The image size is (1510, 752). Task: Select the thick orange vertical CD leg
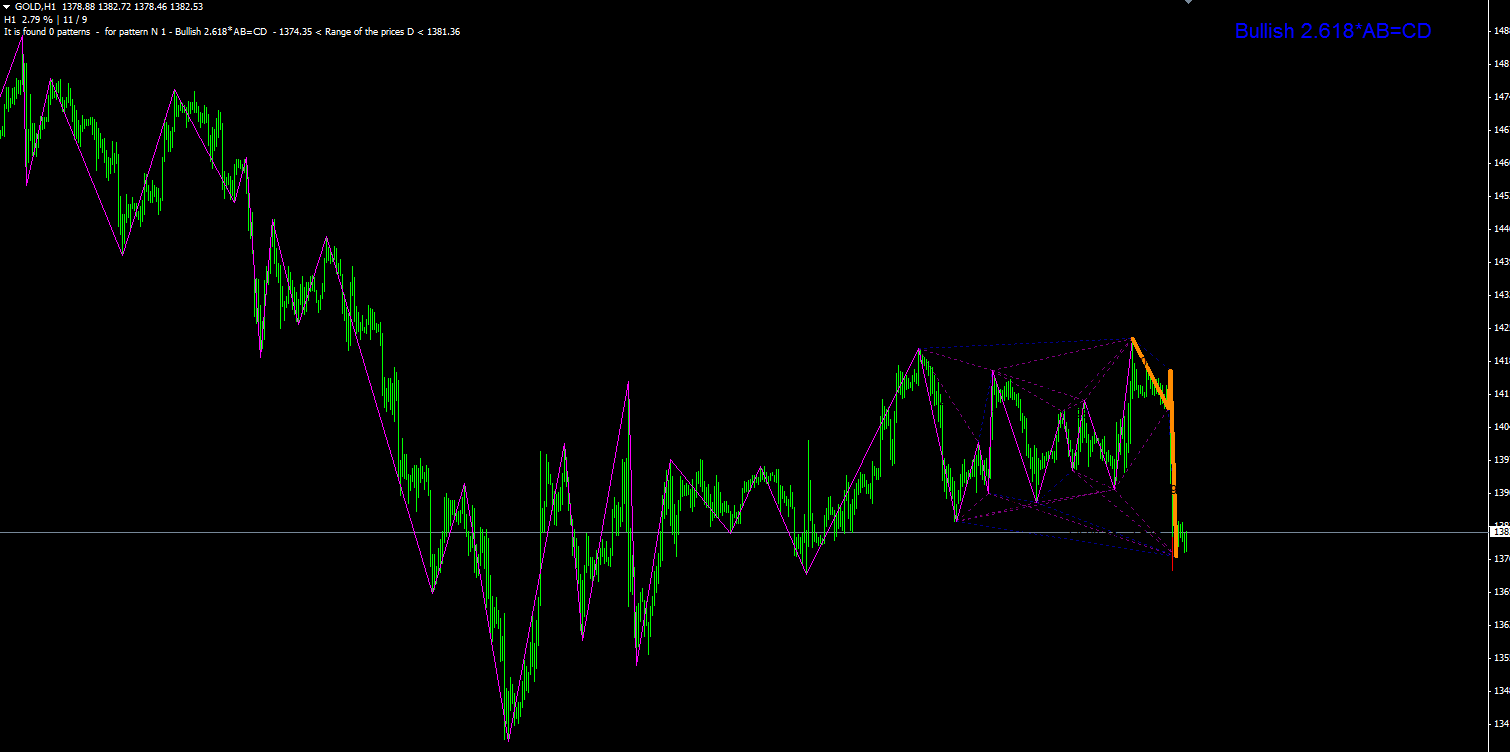tap(1173, 465)
